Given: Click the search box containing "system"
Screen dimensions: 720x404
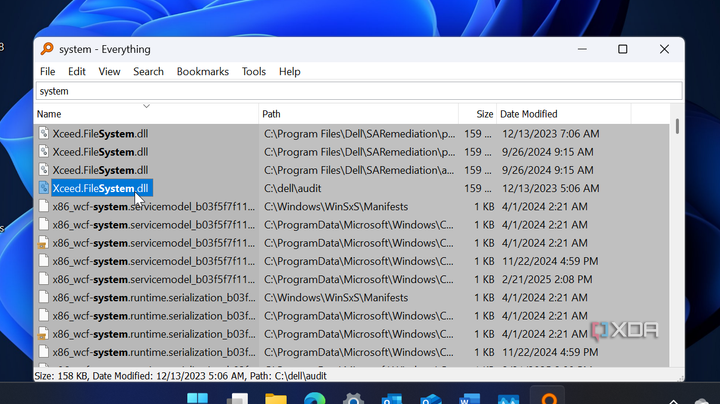Looking at the screenshot, I should [x=358, y=91].
